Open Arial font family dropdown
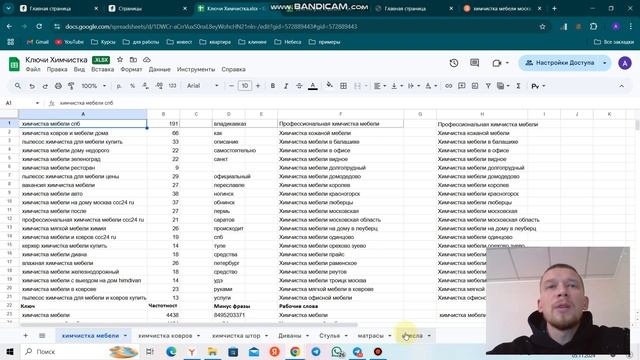Screen dimensions: 640x360 pyautogui.click(x=203, y=86)
